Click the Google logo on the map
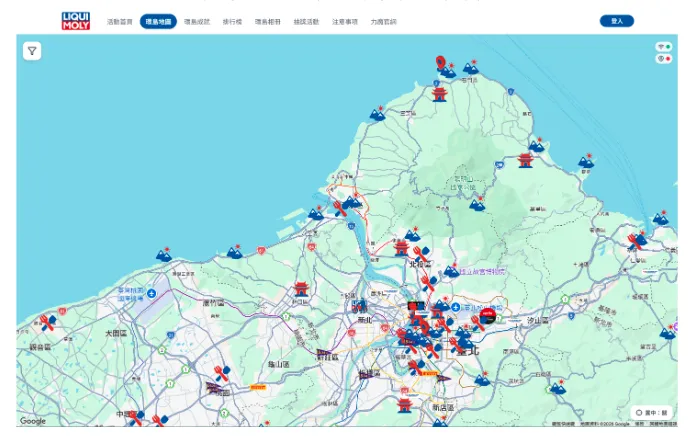Image resolution: width=691 pixels, height=437 pixels. [x=33, y=421]
